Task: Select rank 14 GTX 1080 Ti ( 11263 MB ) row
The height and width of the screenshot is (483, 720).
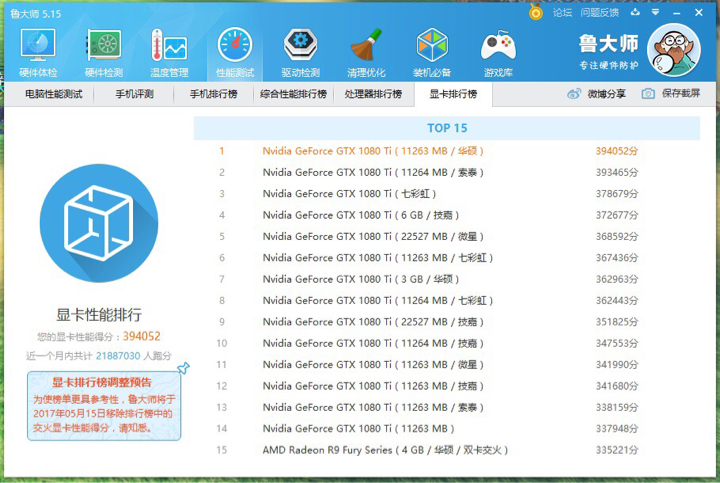Action: click(x=447, y=429)
